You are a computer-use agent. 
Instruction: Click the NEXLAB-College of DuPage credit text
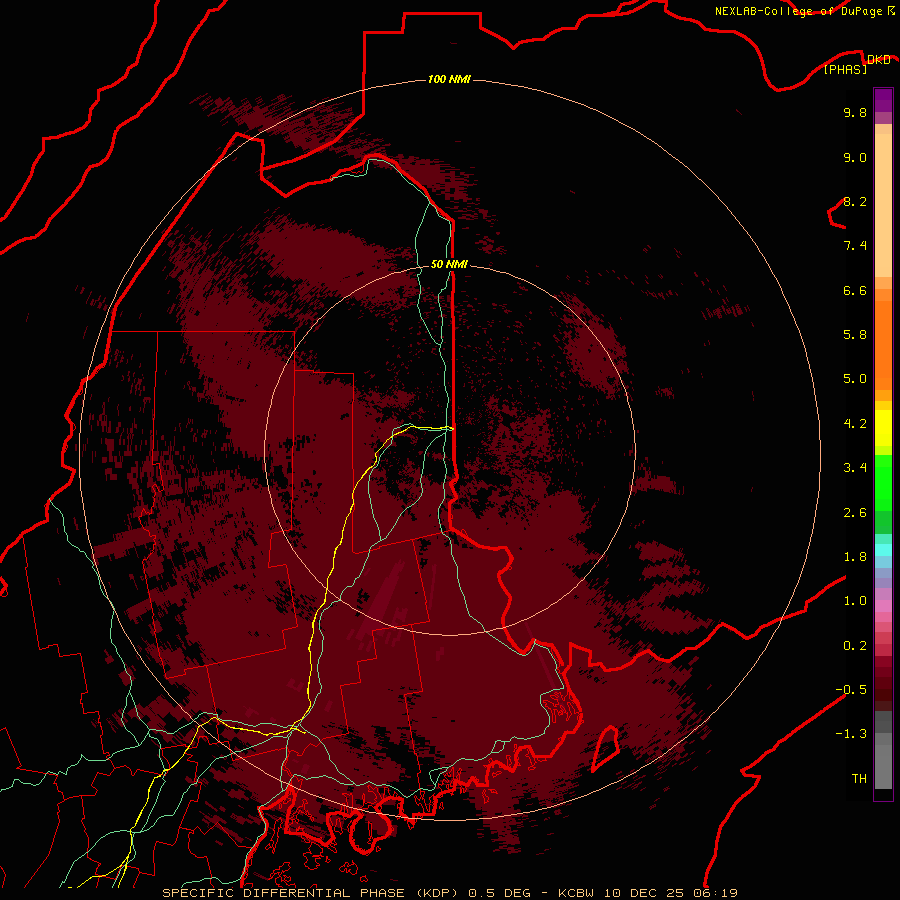[x=804, y=11]
